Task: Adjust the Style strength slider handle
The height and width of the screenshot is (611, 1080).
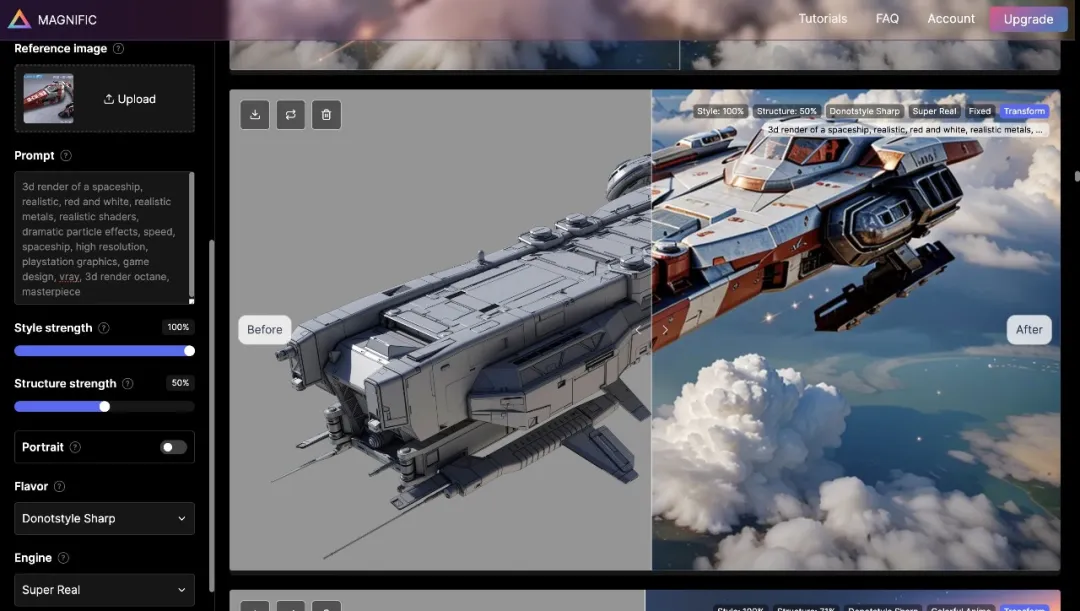Action: 189,351
